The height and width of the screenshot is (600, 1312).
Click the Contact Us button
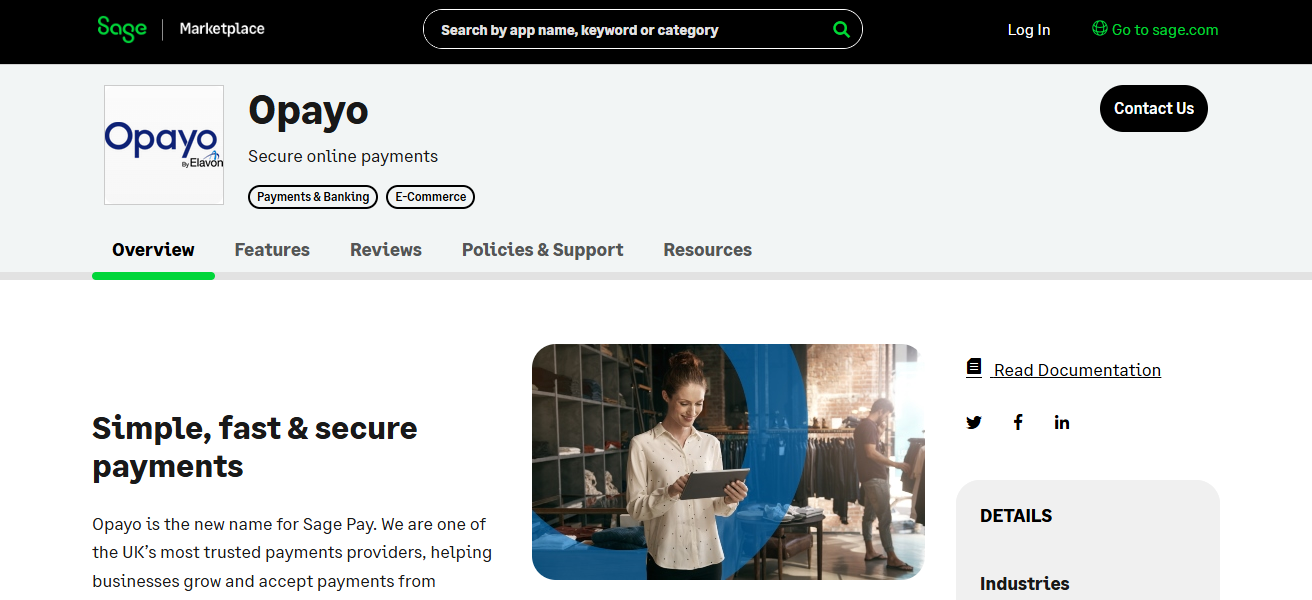[x=1154, y=108]
